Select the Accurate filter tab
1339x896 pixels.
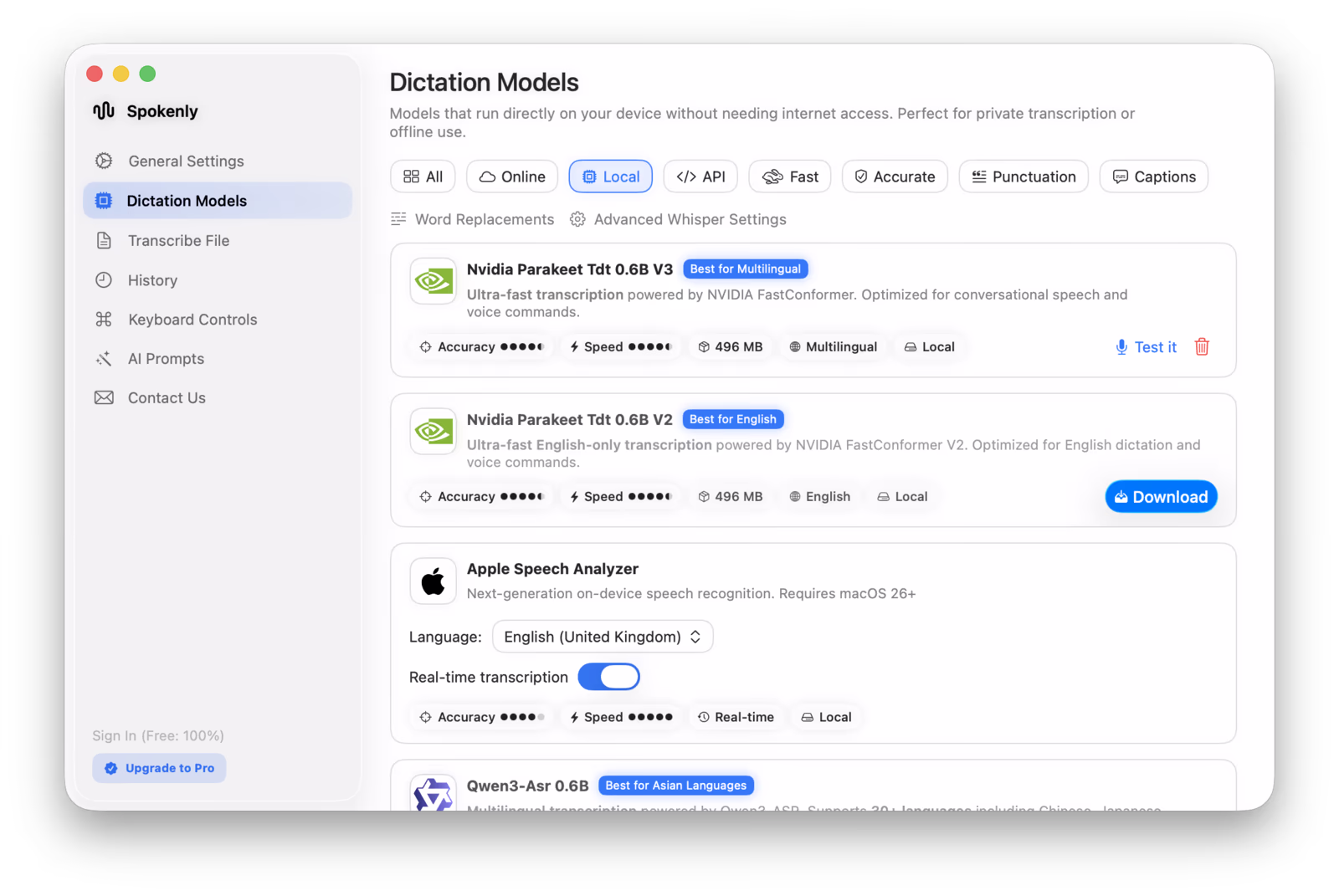coord(895,177)
